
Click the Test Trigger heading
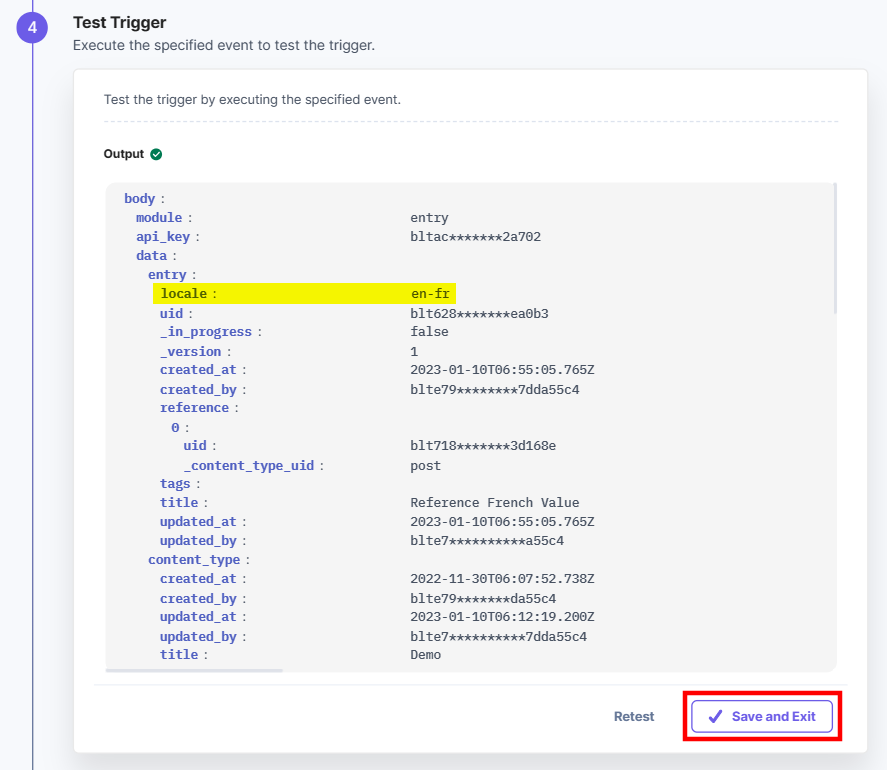(118, 22)
